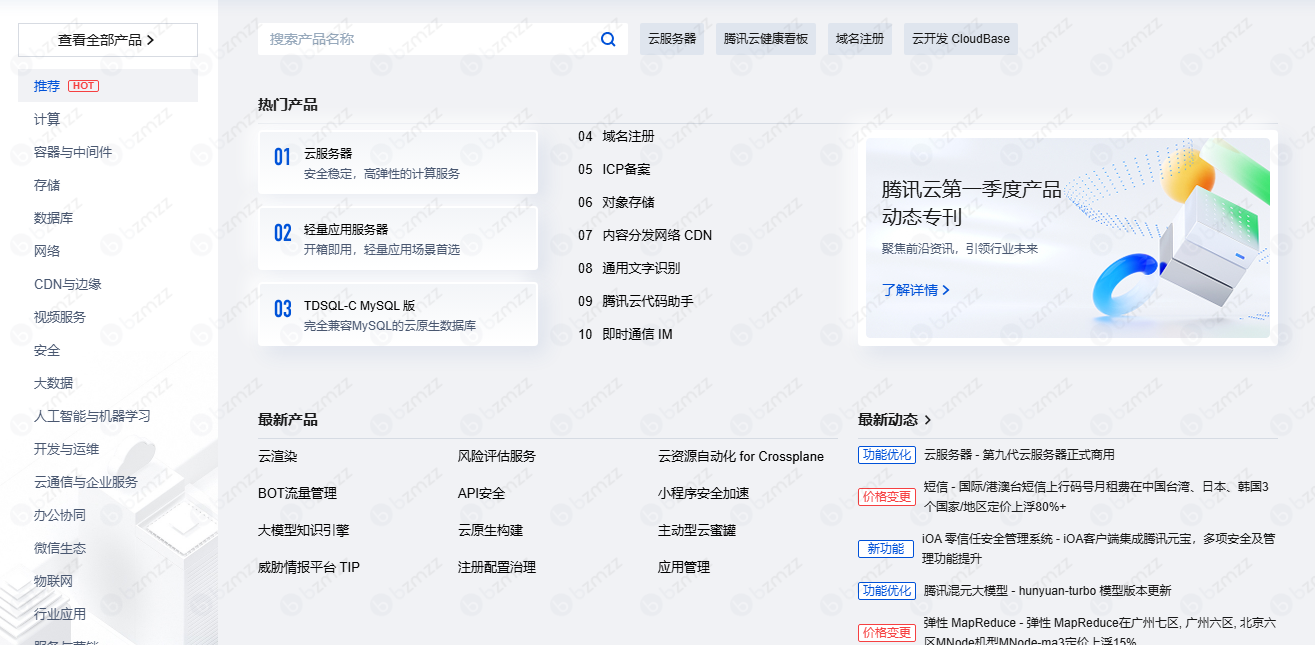Open new product 大模型知识引擎

click(304, 530)
